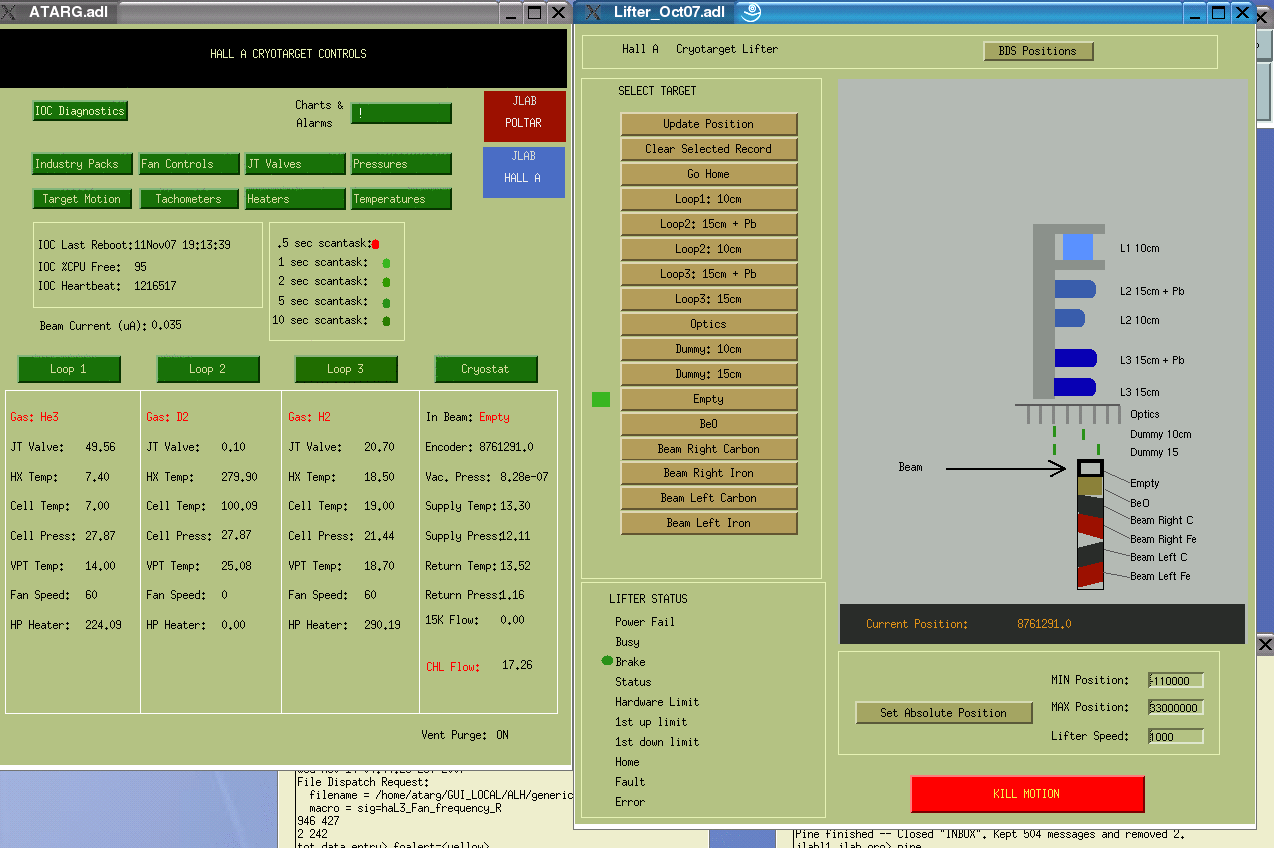Open Temperatures screen
Viewport: 1274px width, 848px height.
click(401, 199)
